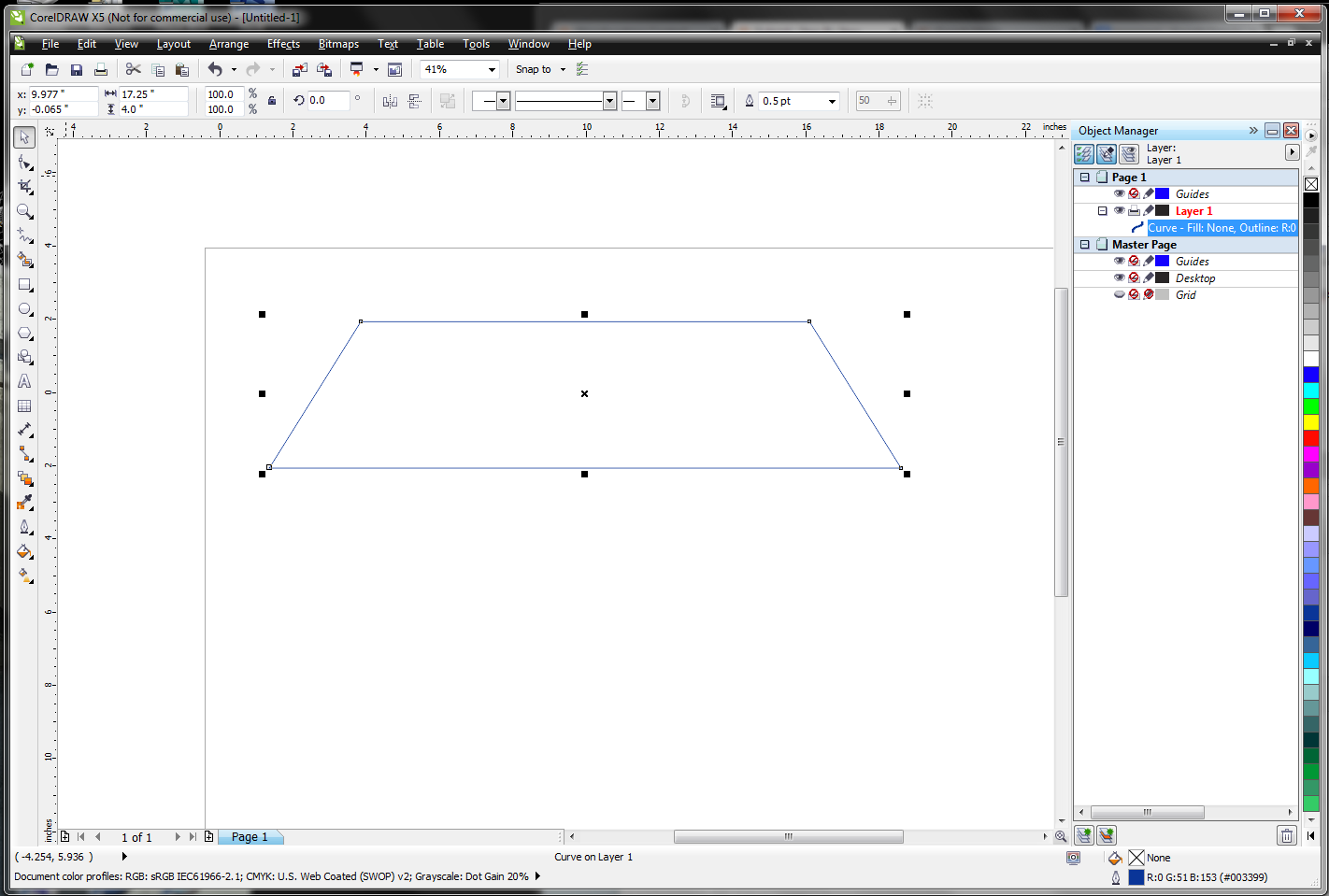Switch to the Page 1 tab

(250, 837)
